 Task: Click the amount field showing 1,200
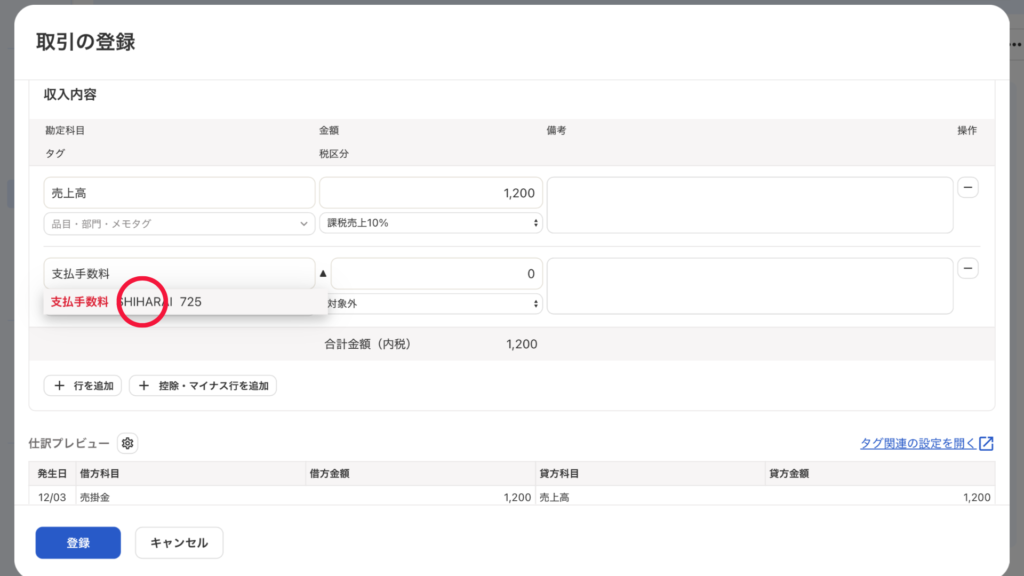click(431, 193)
